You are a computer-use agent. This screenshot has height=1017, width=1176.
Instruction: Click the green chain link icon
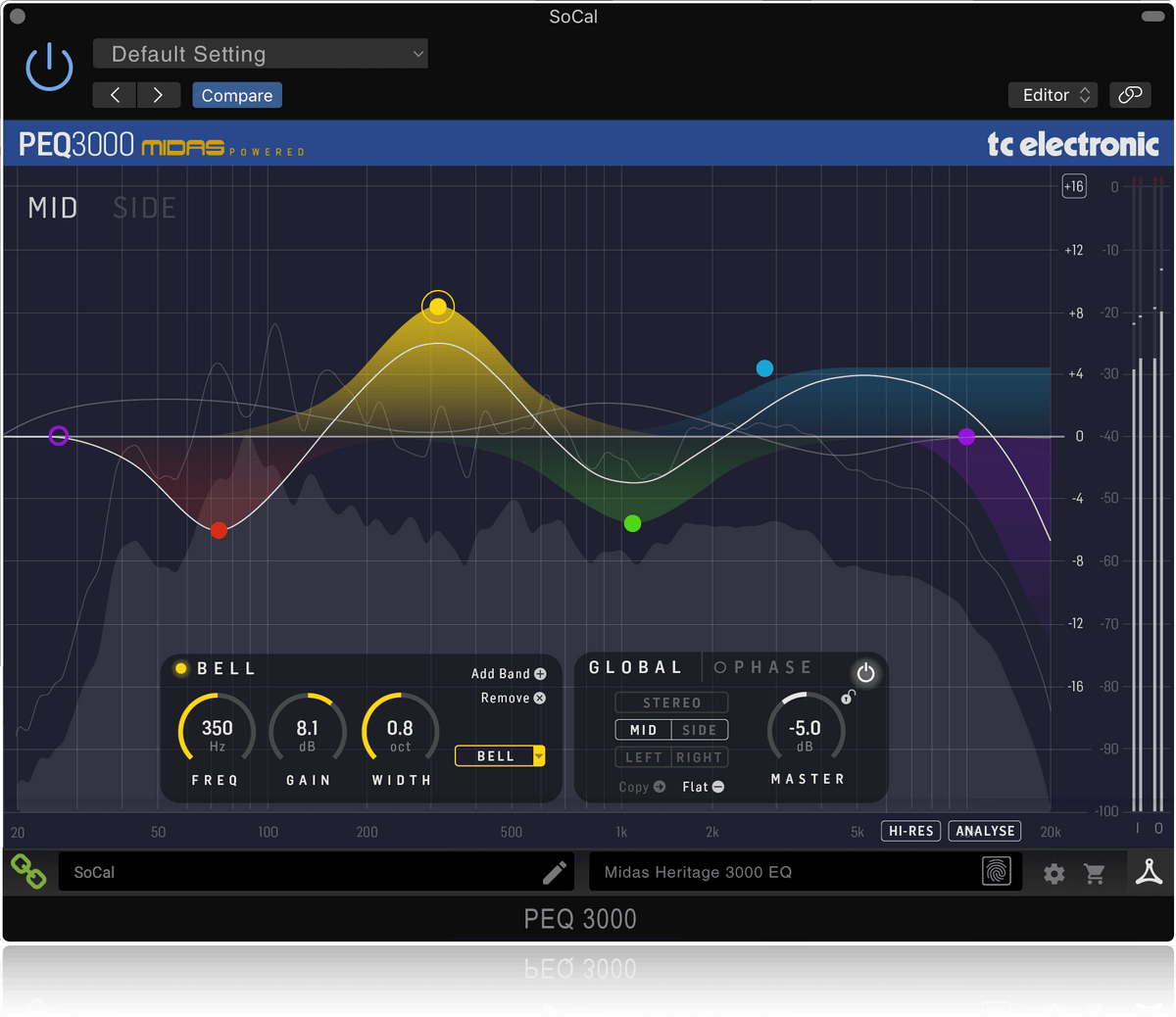(28, 871)
